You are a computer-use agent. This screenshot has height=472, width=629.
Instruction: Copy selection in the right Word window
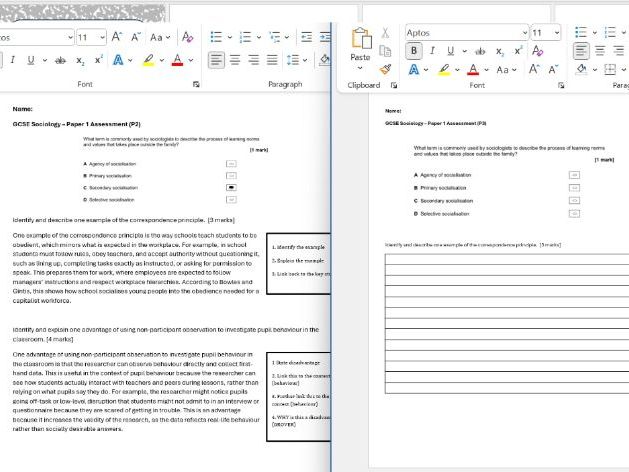pyautogui.click(x=385, y=51)
